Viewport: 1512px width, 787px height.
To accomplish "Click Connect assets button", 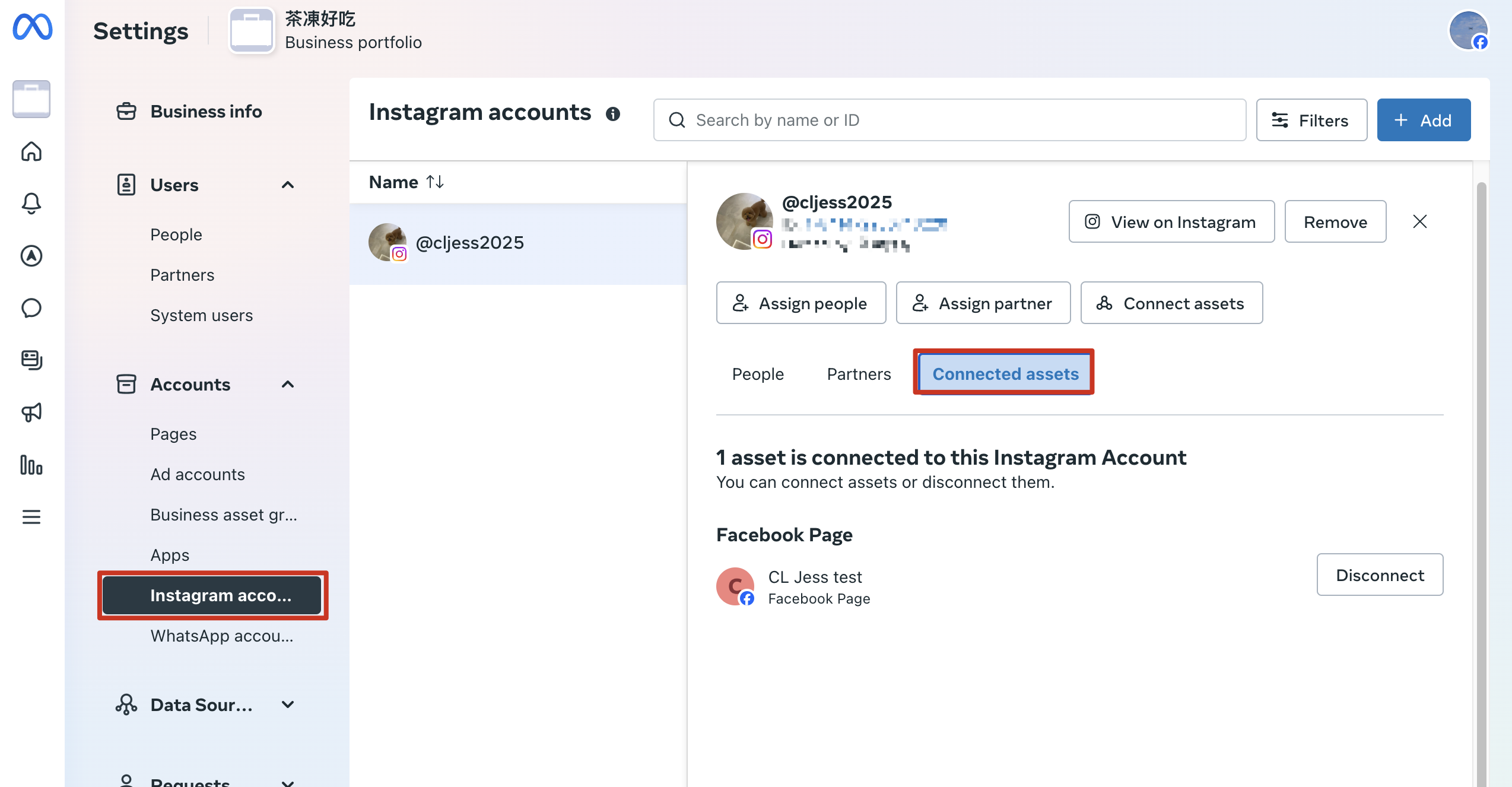I will click(1171, 303).
